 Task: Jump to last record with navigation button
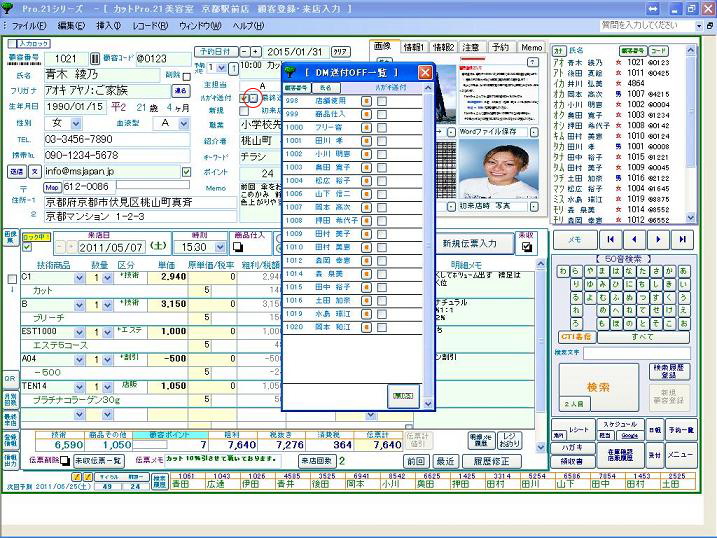682,240
